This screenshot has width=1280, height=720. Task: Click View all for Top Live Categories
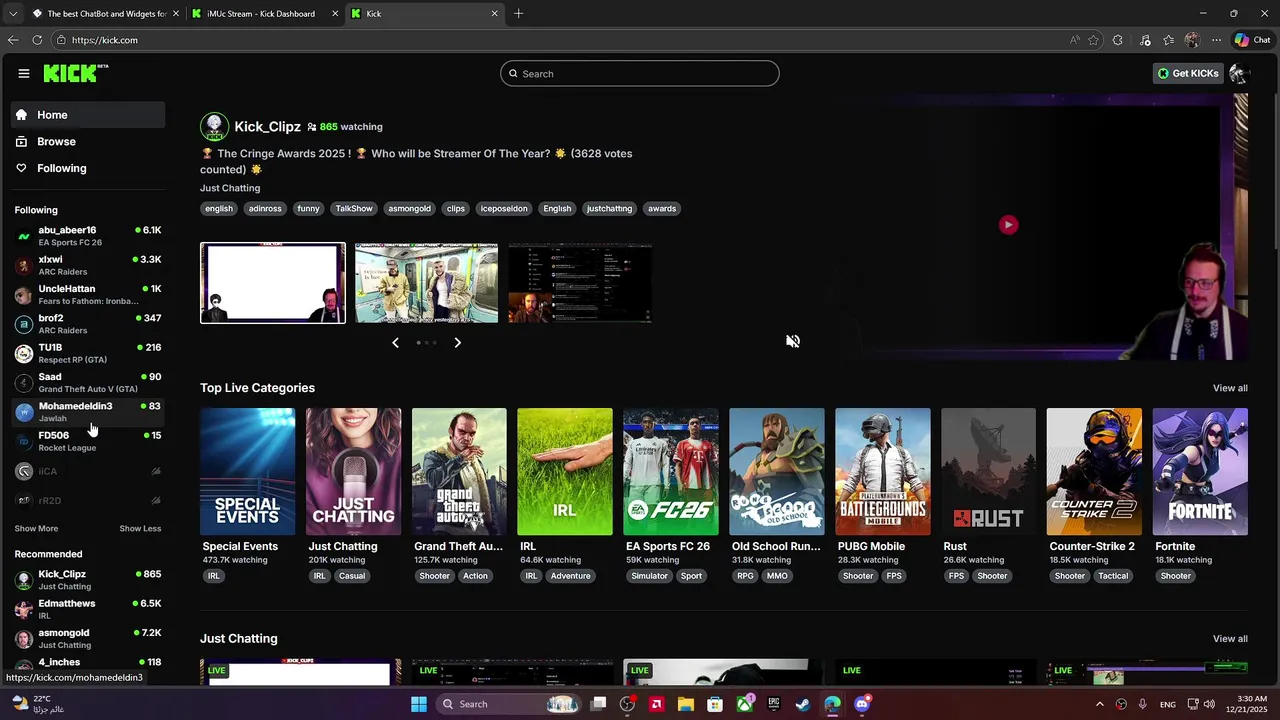point(1230,388)
